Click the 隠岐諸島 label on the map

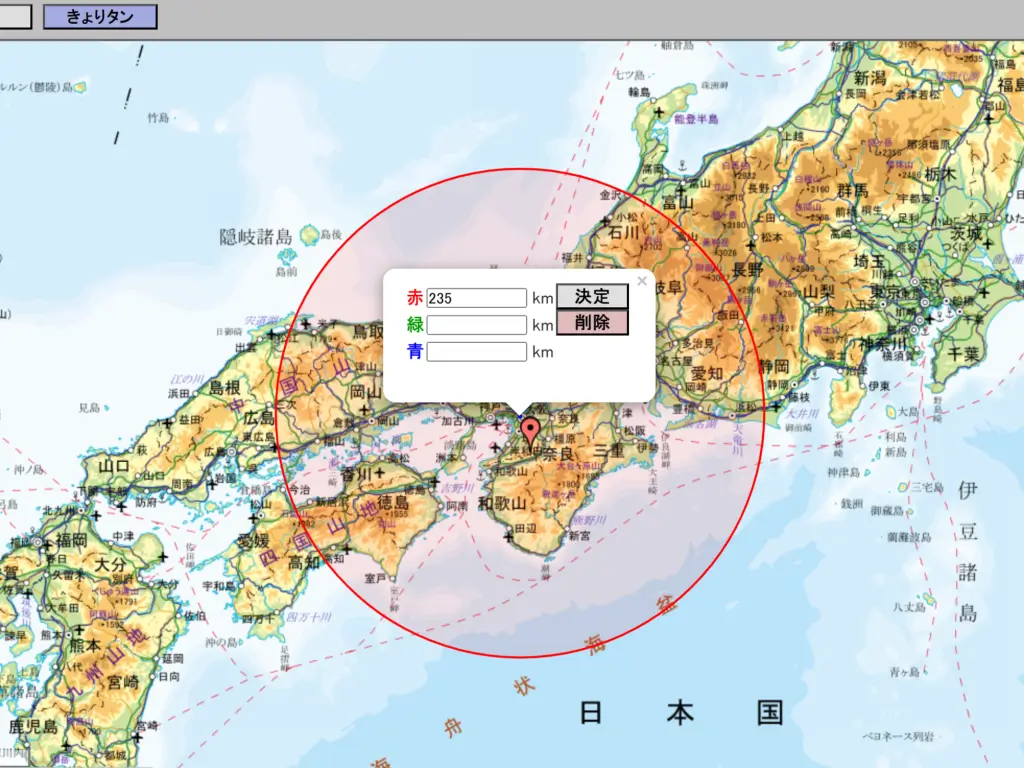[256, 237]
